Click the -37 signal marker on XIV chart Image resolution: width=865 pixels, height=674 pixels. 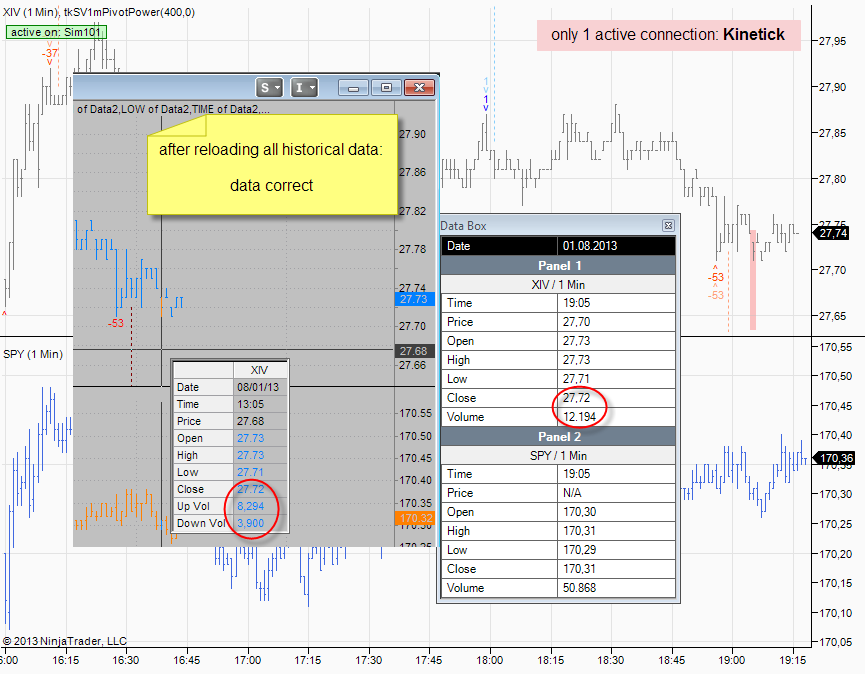coord(50,54)
